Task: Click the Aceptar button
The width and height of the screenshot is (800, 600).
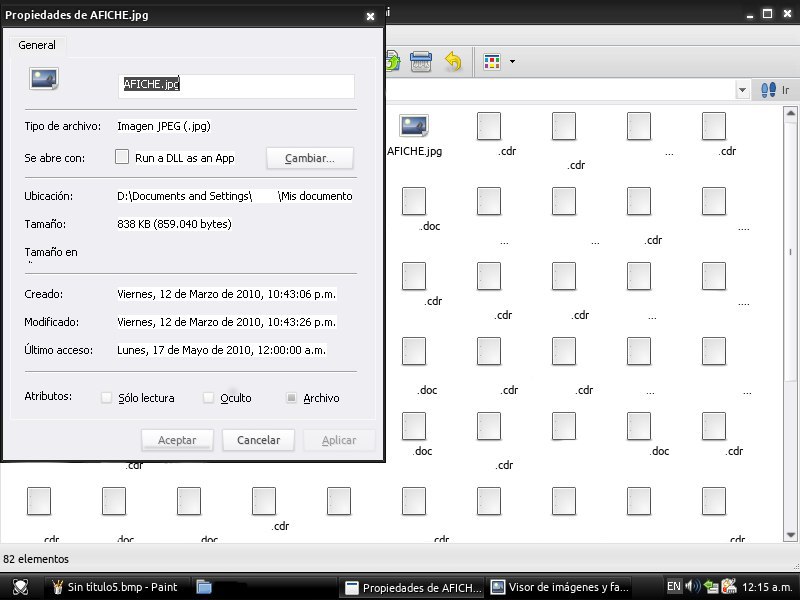Action: [177, 440]
